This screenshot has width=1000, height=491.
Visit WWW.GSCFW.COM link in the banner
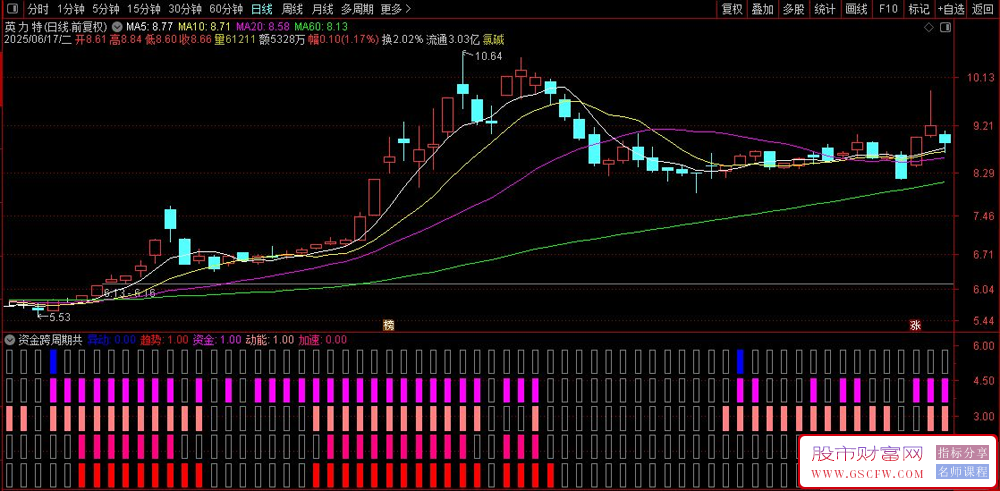(867, 474)
